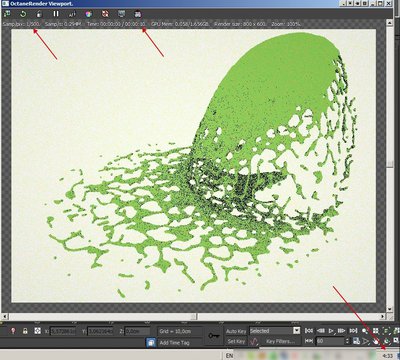Toggle the selection lock padlock
Screen dimensions: 400x360
coord(25,331)
